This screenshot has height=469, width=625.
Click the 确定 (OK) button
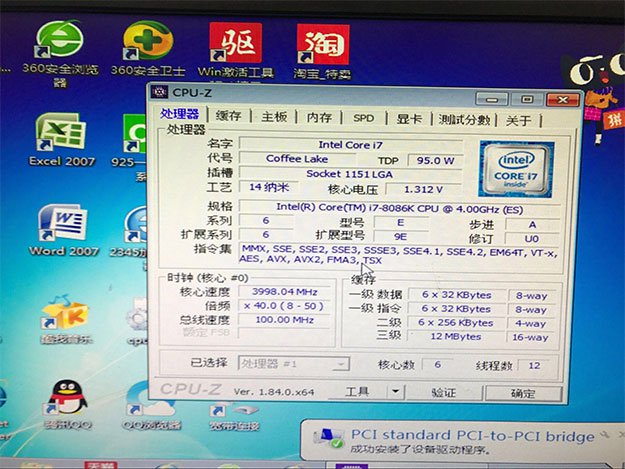pyautogui.click(x=522, y=393)
